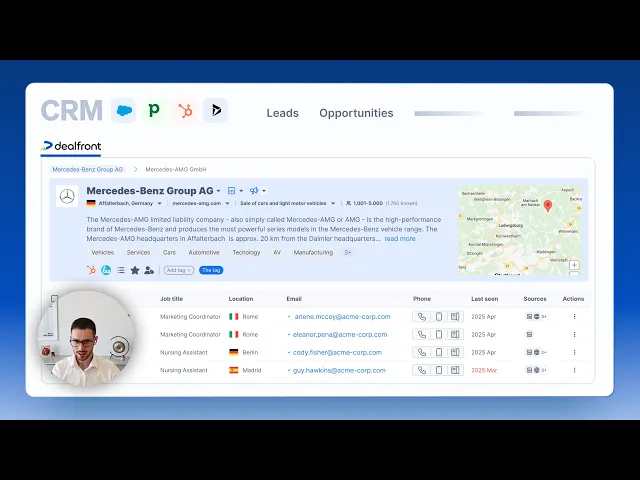640x480 pixels.
Task: Click email cody.fisher@acme-corp.com
Action: [x=337, y=353]
